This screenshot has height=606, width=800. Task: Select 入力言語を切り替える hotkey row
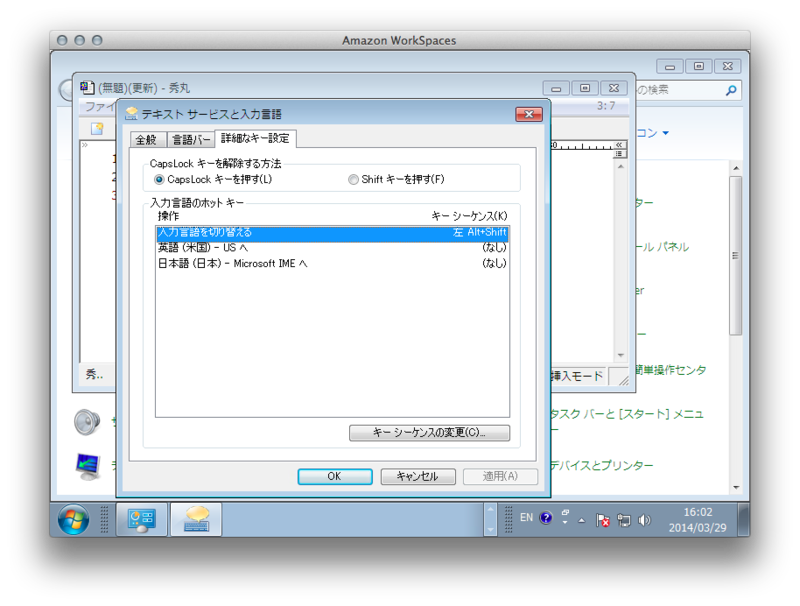332,233
